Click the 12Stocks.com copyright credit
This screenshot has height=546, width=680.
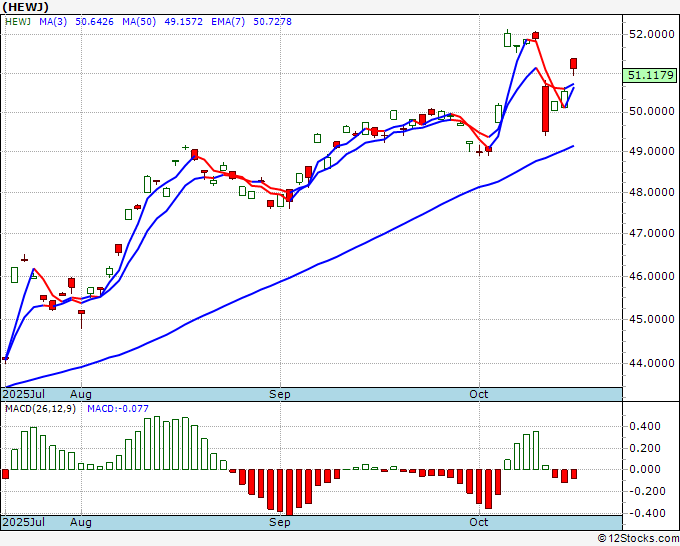click(638, 539)
